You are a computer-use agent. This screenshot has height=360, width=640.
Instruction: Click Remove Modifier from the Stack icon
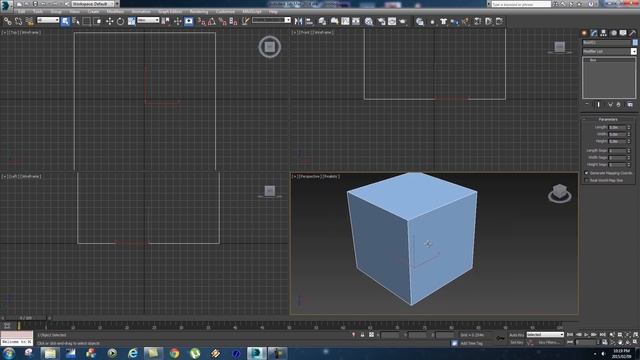[618, 104]
